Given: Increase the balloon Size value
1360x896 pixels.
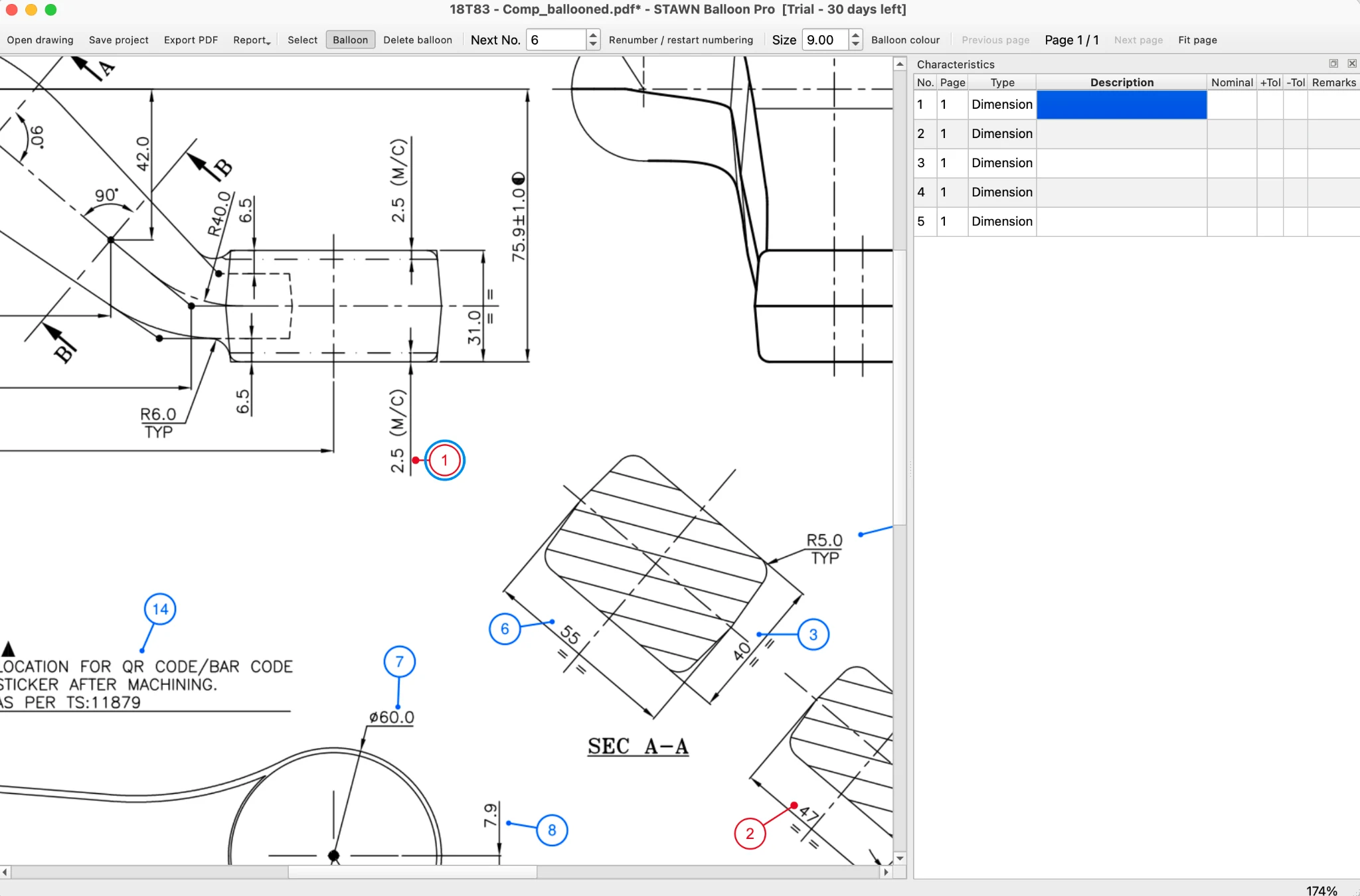Looking at the screenshot, I should 855,35.
